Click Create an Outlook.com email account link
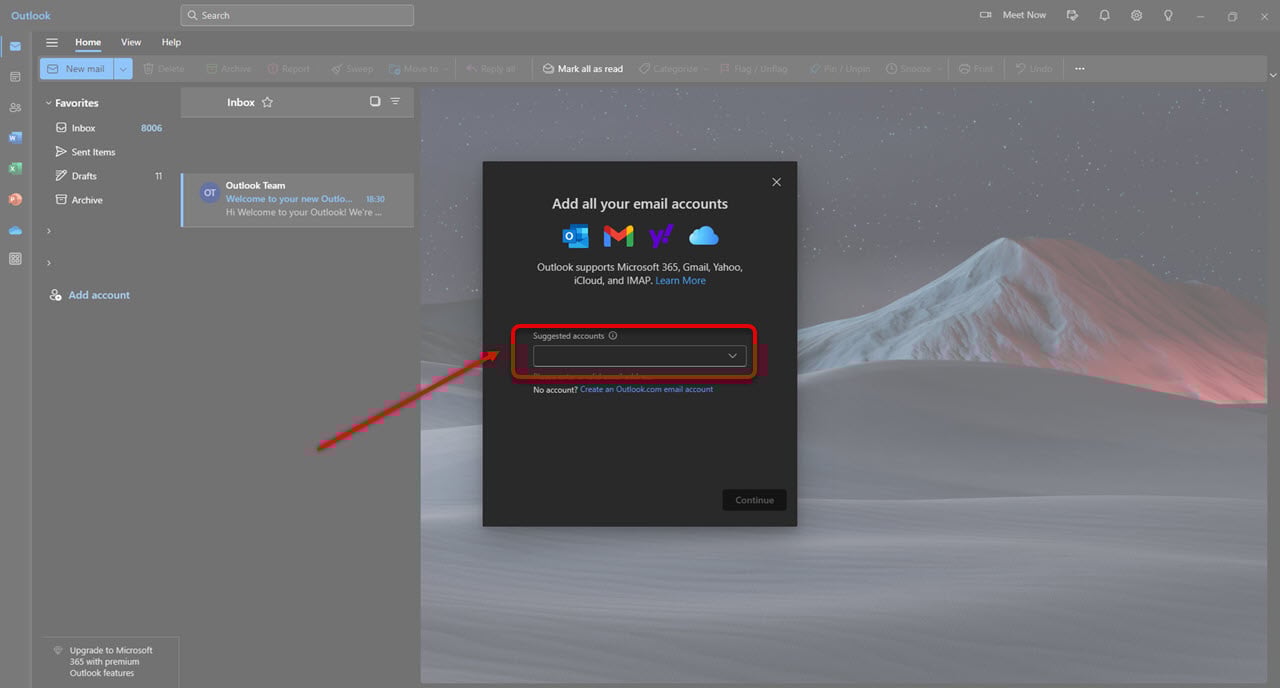Viewport: 1280px width, 688px height. pyautogui.click(x=646, y=389)
